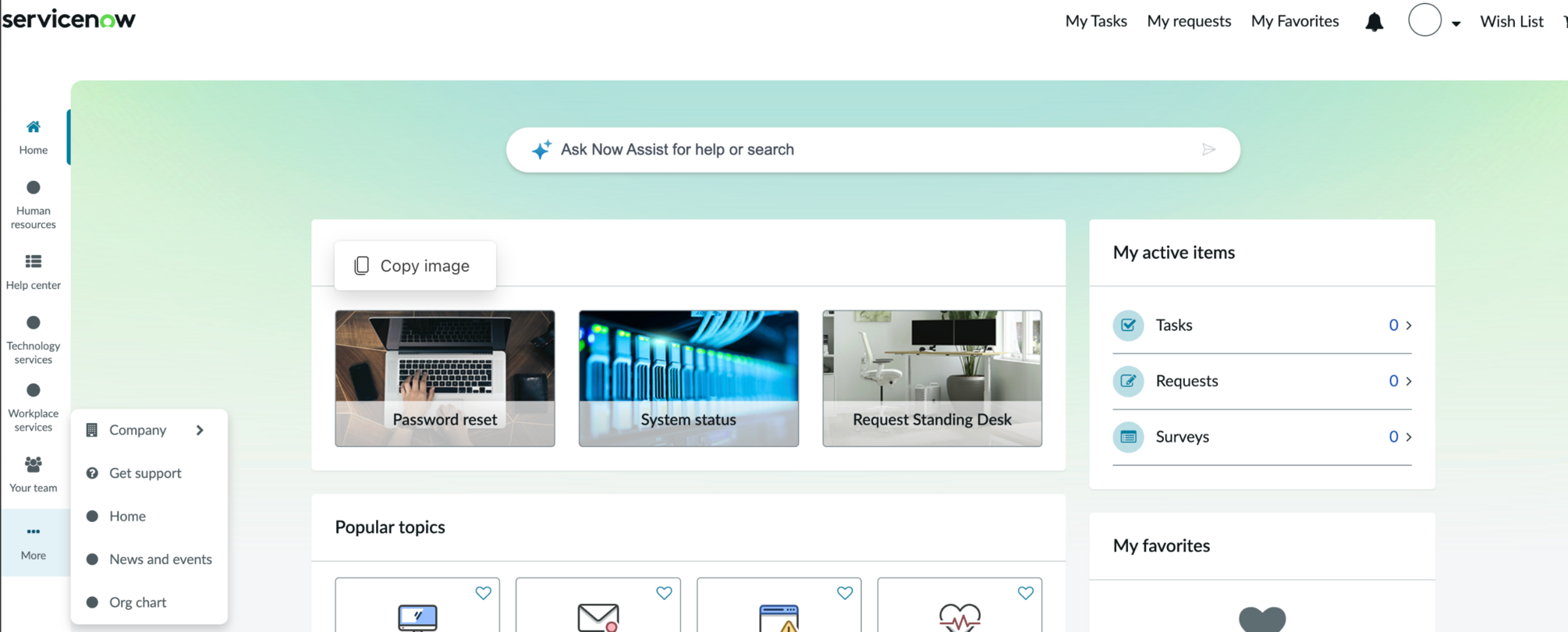The width and height of the screenshot is (1568, 632).
Task: Click the Now Assist sparkle icon
Action: click(541, 150)
